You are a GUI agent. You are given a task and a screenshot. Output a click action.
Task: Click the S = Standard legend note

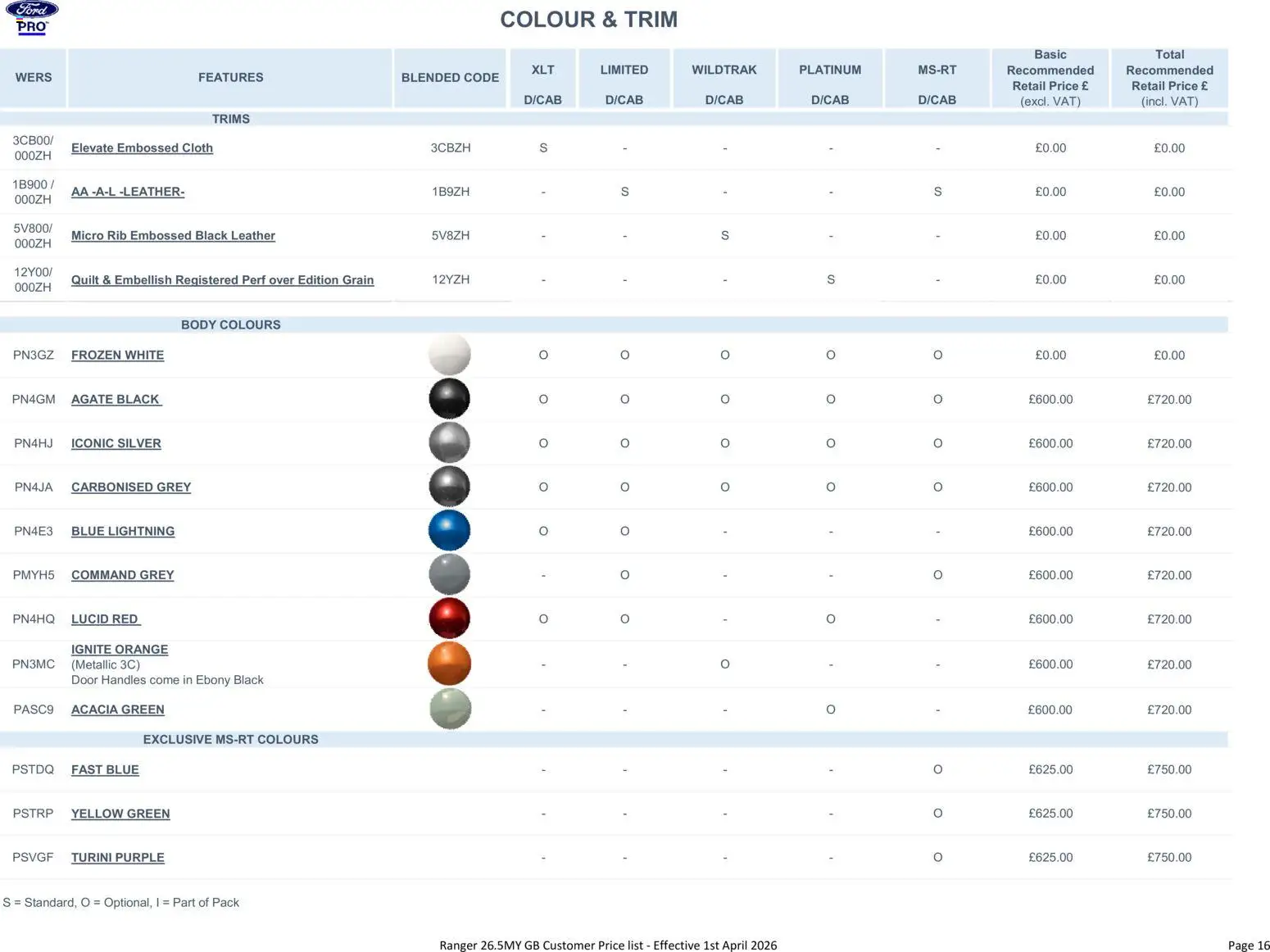click(121, 903)
